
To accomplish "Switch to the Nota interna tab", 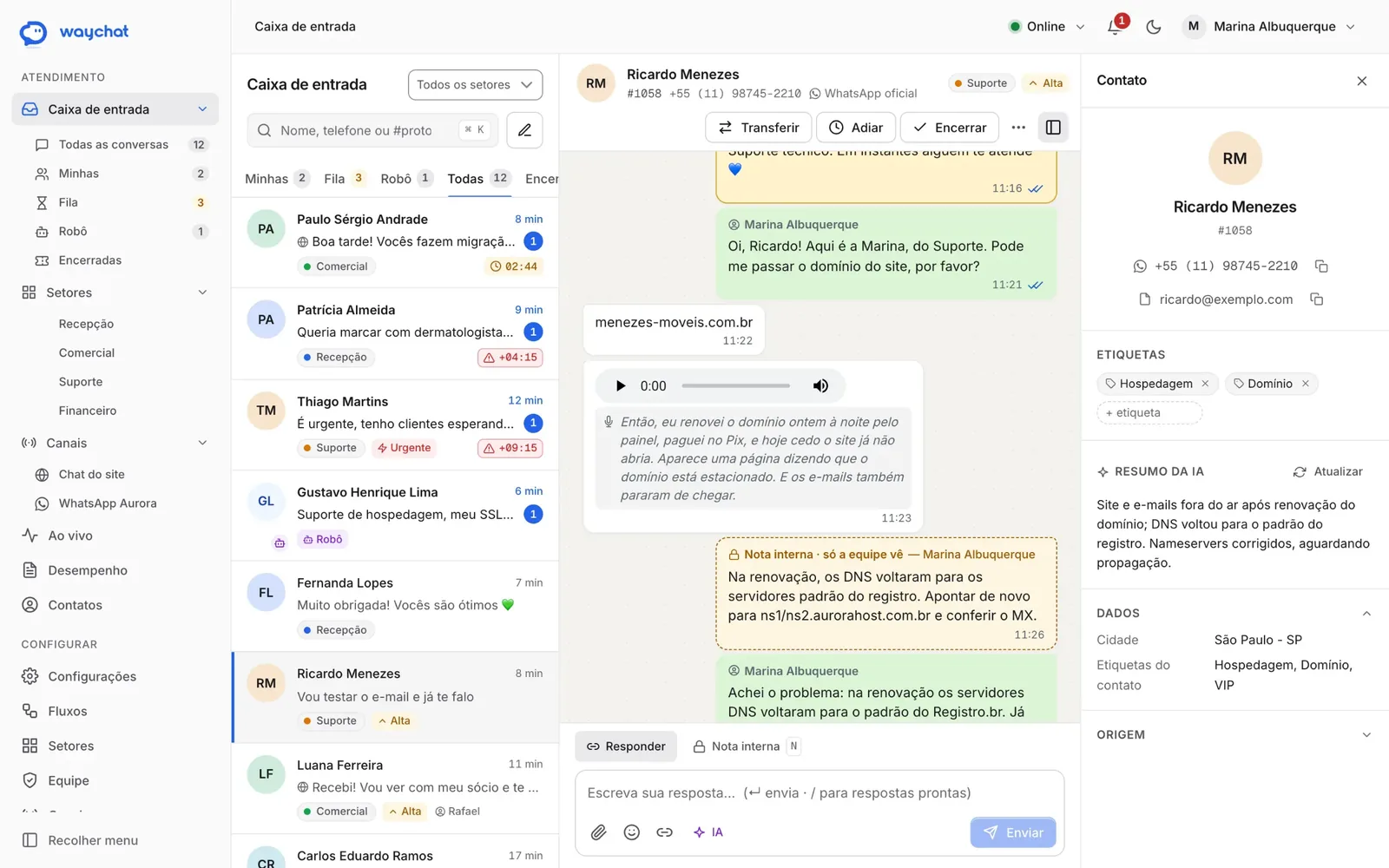I will [x=745, y=746].
